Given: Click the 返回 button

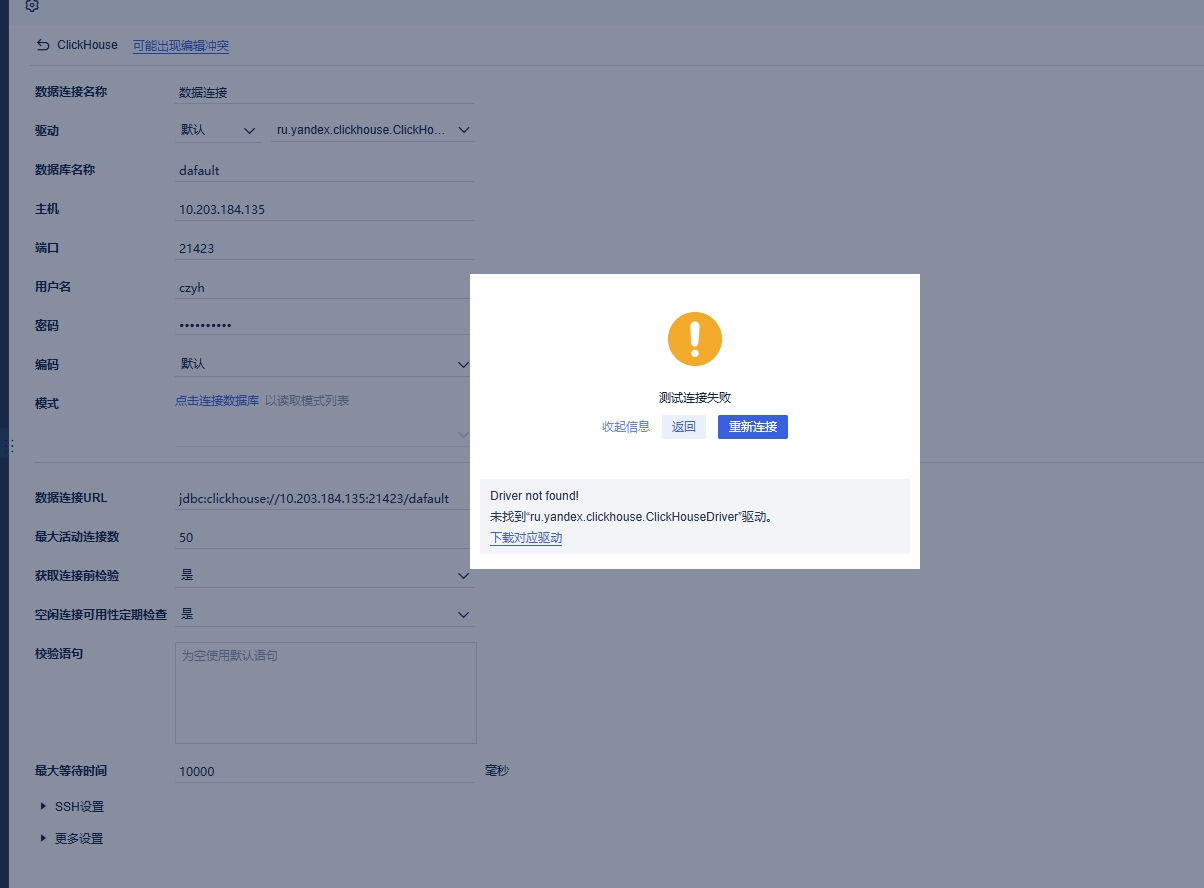Looking at the screenshot, I should click(684, 427).
